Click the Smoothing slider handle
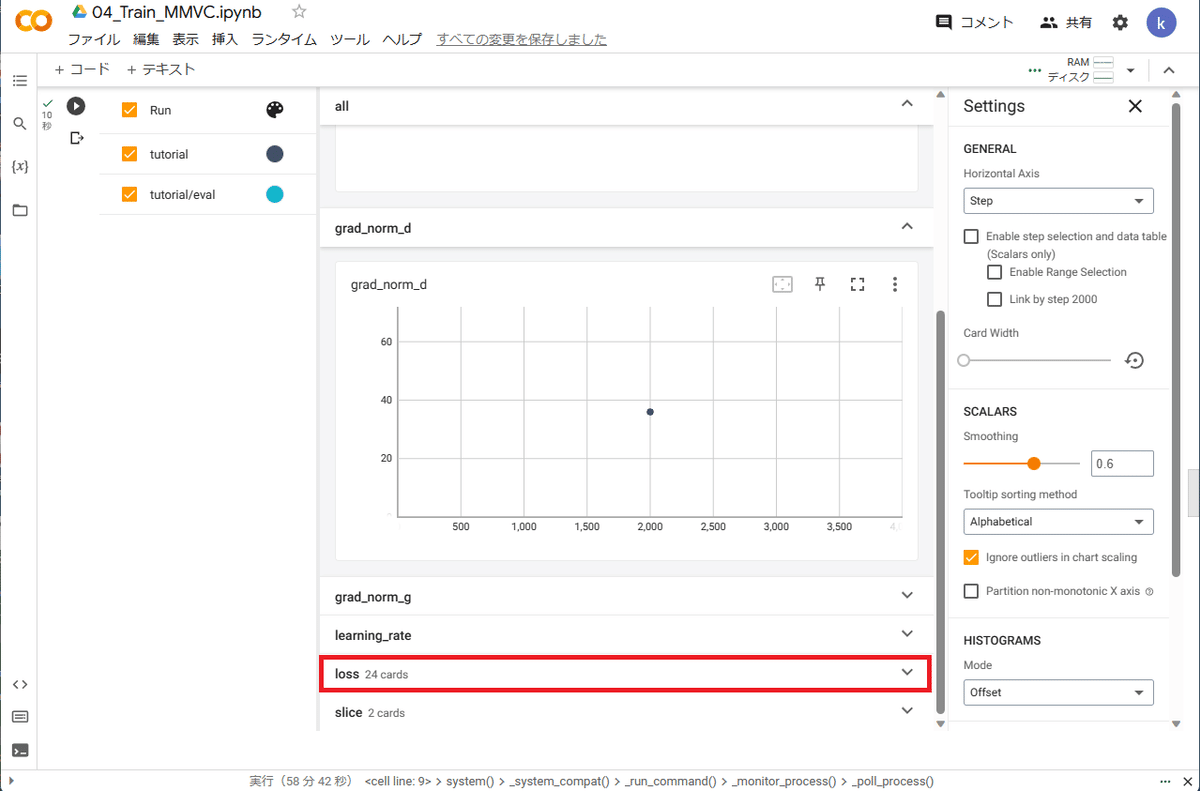 coord(1034,463)
